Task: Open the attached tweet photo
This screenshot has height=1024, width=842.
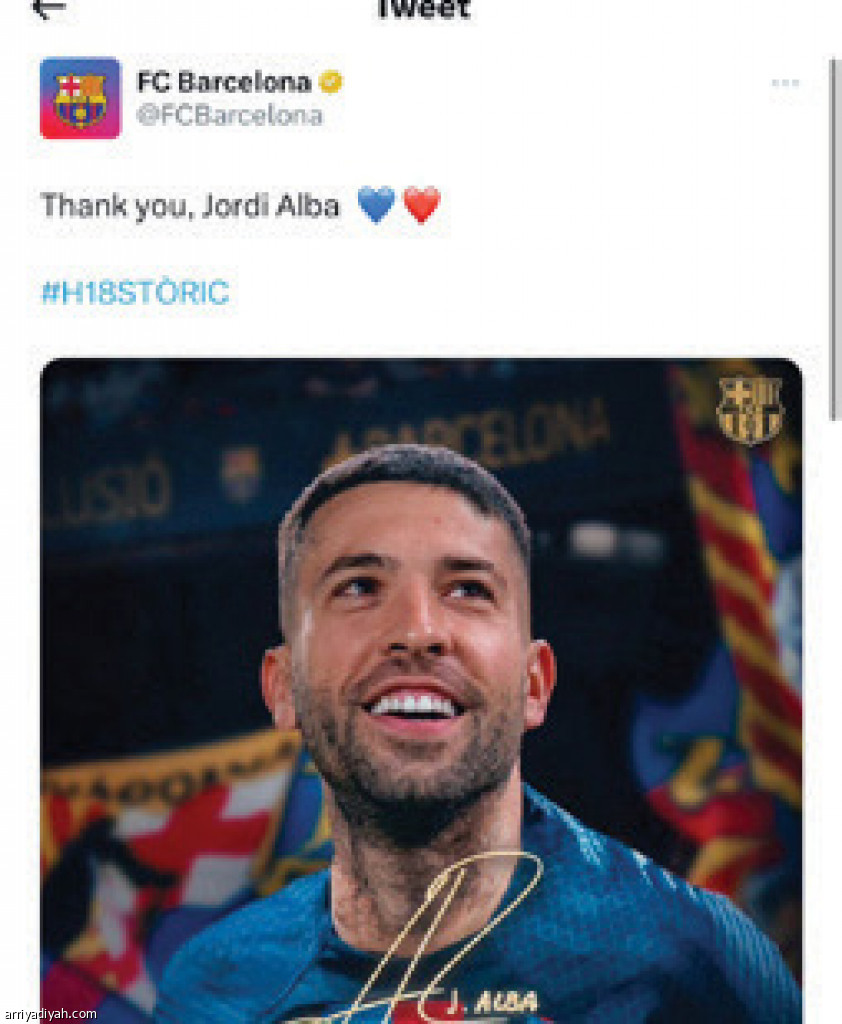Action: (421, 690)
